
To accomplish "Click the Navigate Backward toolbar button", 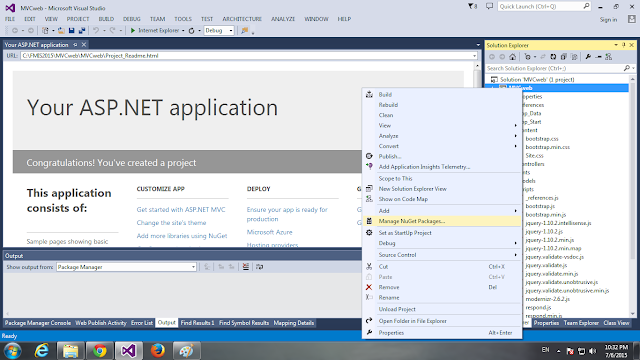I will tap(15, 31).
